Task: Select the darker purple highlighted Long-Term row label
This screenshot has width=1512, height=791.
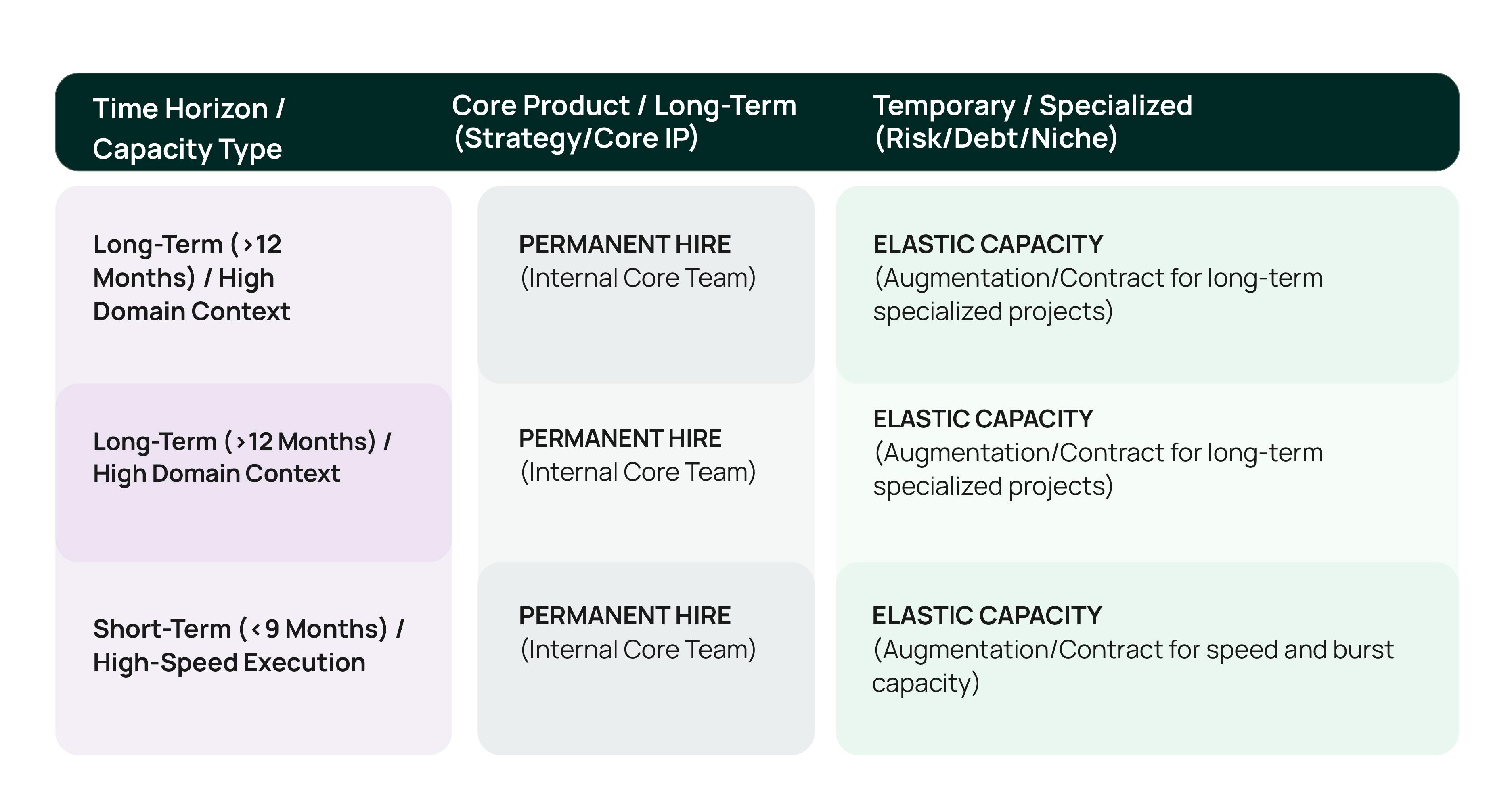Action: 242,458
